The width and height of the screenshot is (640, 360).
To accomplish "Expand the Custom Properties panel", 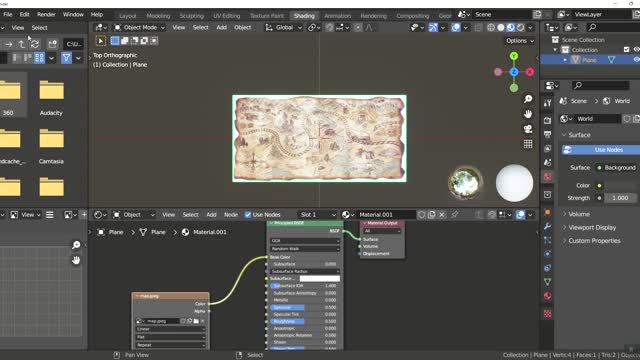I will tap(593, 241).
